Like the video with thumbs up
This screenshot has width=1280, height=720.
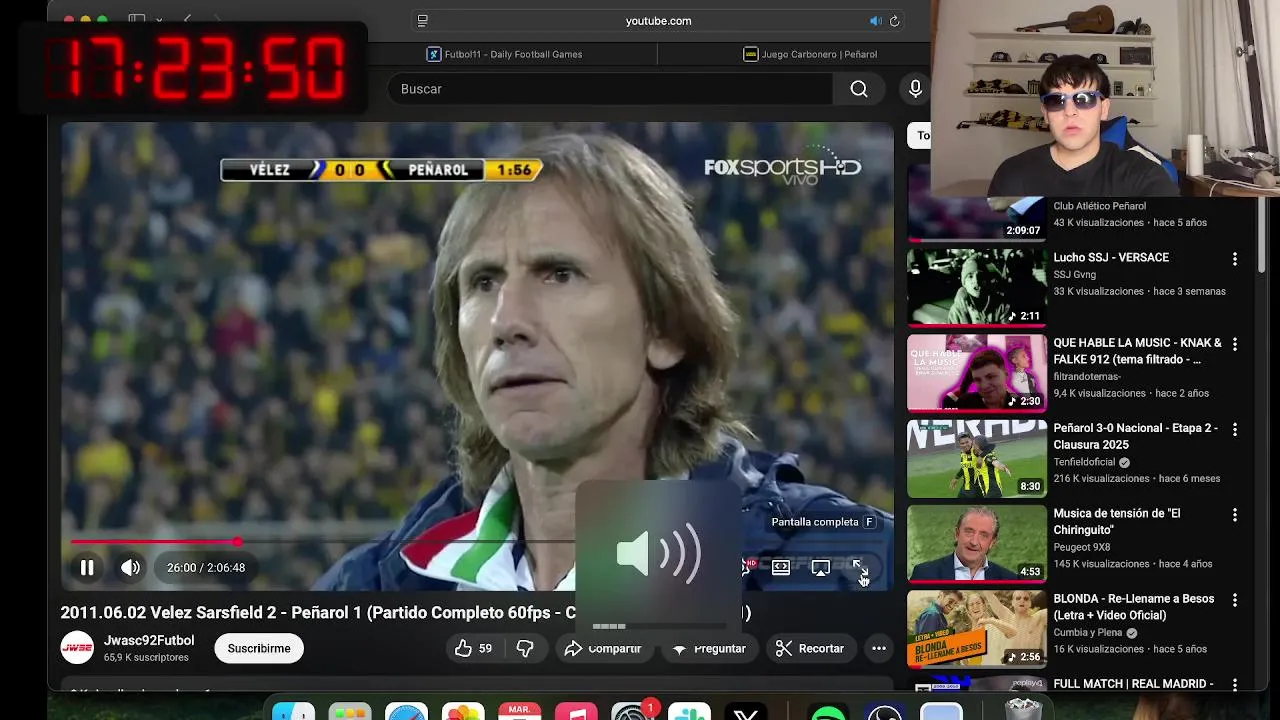click(474, 648)
